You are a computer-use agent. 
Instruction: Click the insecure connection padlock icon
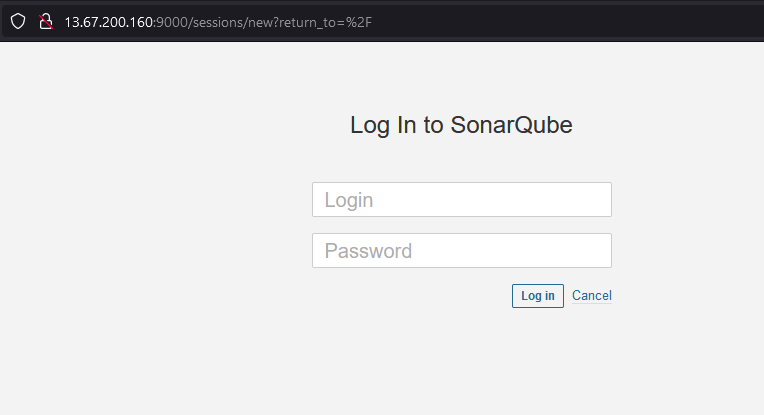coord(45,21)
